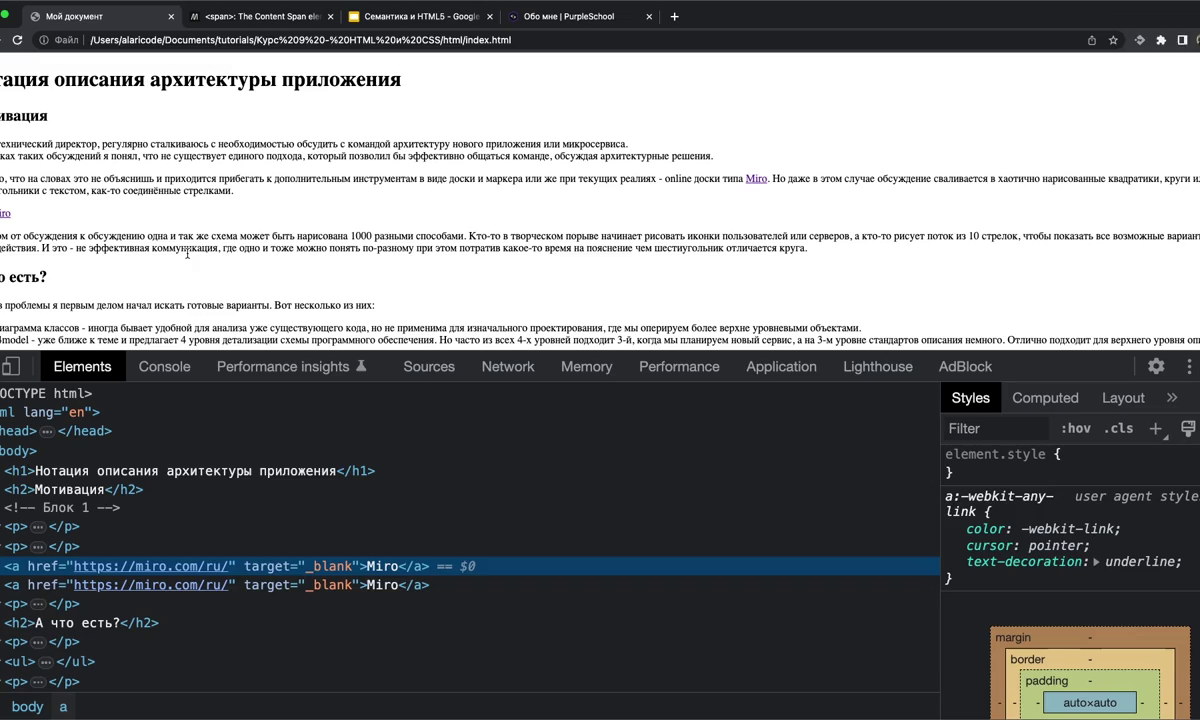The image size is (1200, 720).
Task: Open a new browser tab
Action: [x=674, y=16]
